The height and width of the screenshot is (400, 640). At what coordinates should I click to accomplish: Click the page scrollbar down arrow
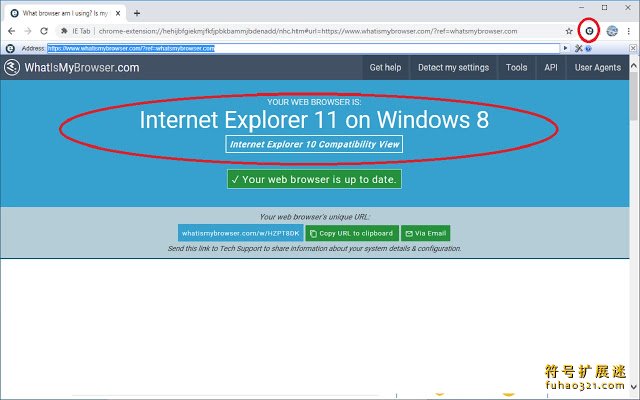tap(634, 386)
